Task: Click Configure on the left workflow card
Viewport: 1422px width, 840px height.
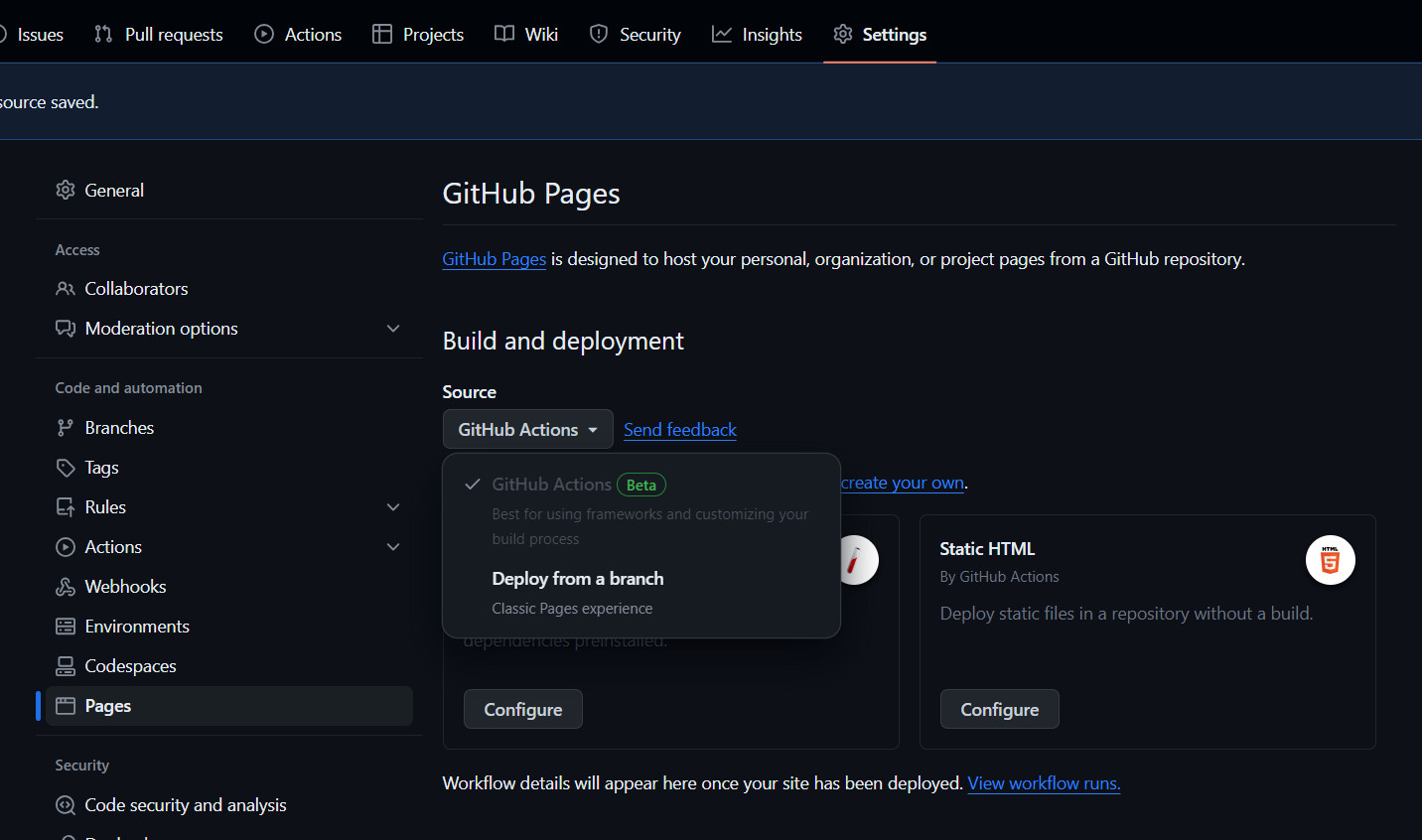Action: coord(523,709)
